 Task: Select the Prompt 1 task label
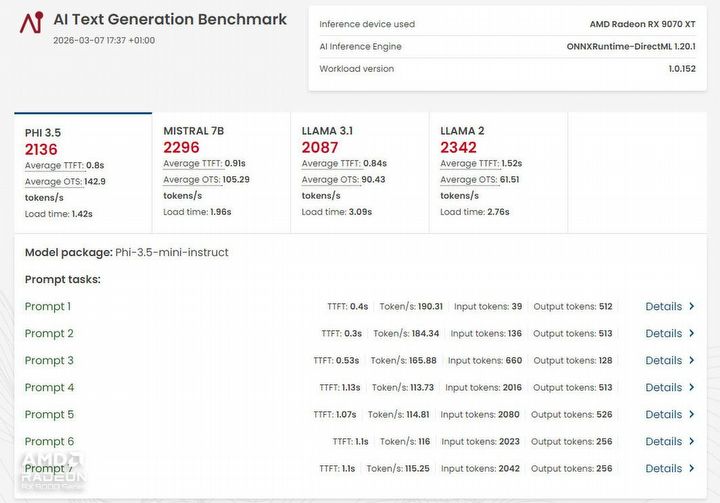click(x=48, y=307)
